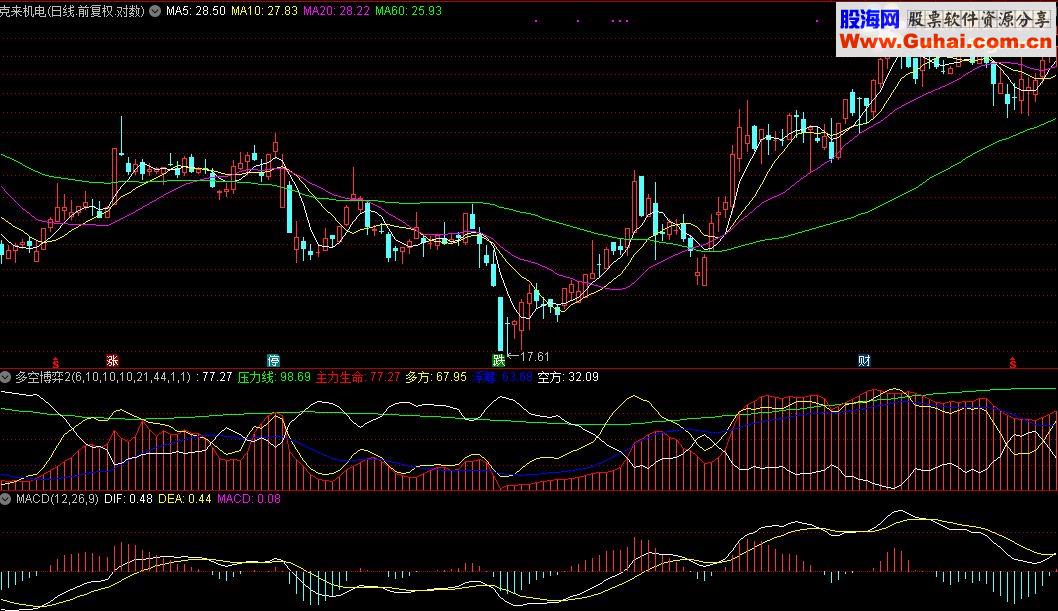Click the right red $ dividend marker
The height and width of the screenshot is (611, 1058).
[x=1012, y=363]
